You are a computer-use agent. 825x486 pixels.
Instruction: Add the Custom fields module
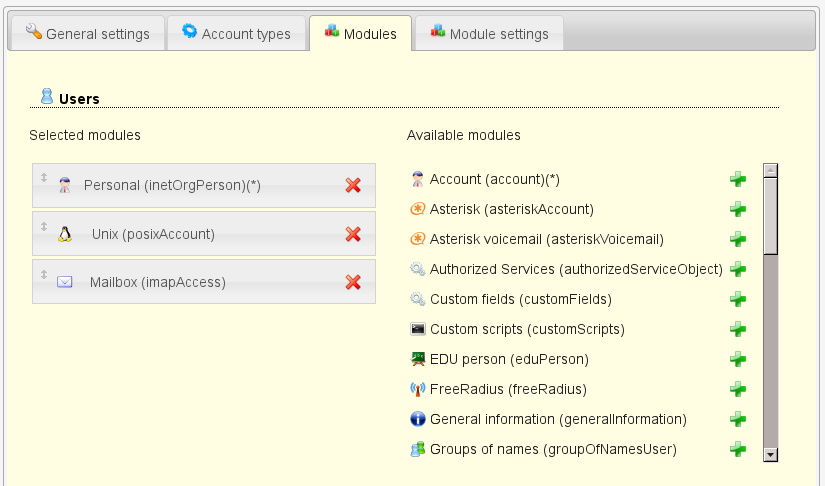pyautogui.click(x=738, y=299)
